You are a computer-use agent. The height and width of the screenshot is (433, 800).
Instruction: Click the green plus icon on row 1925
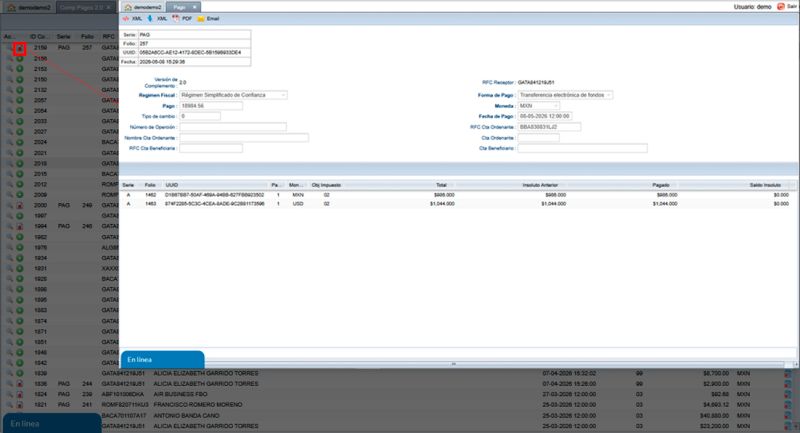pos(20,279)
